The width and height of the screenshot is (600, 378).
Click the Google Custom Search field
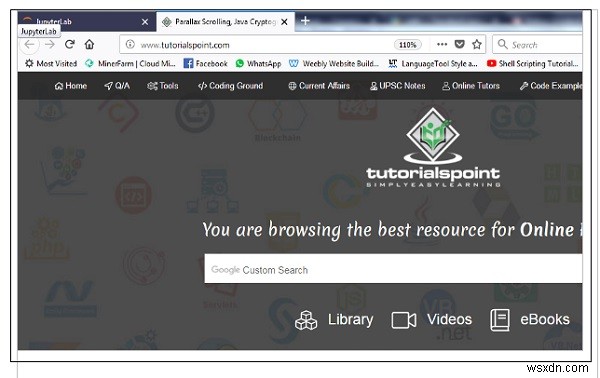393,269
